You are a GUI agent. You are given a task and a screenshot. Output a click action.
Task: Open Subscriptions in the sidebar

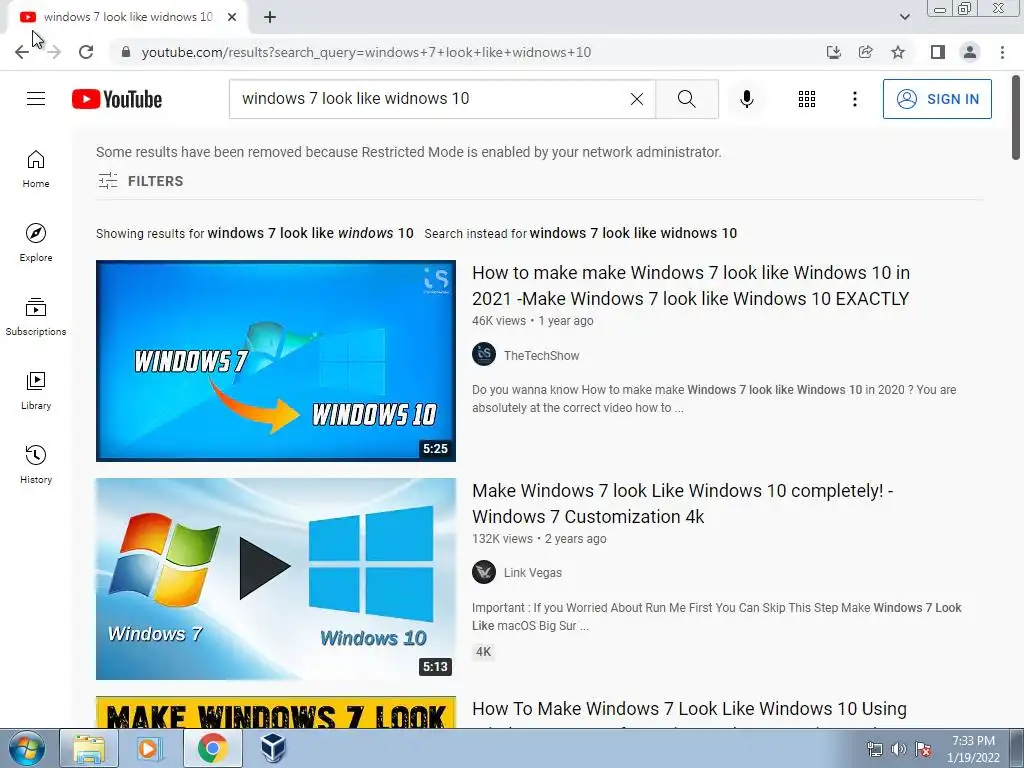click(36, 317)
